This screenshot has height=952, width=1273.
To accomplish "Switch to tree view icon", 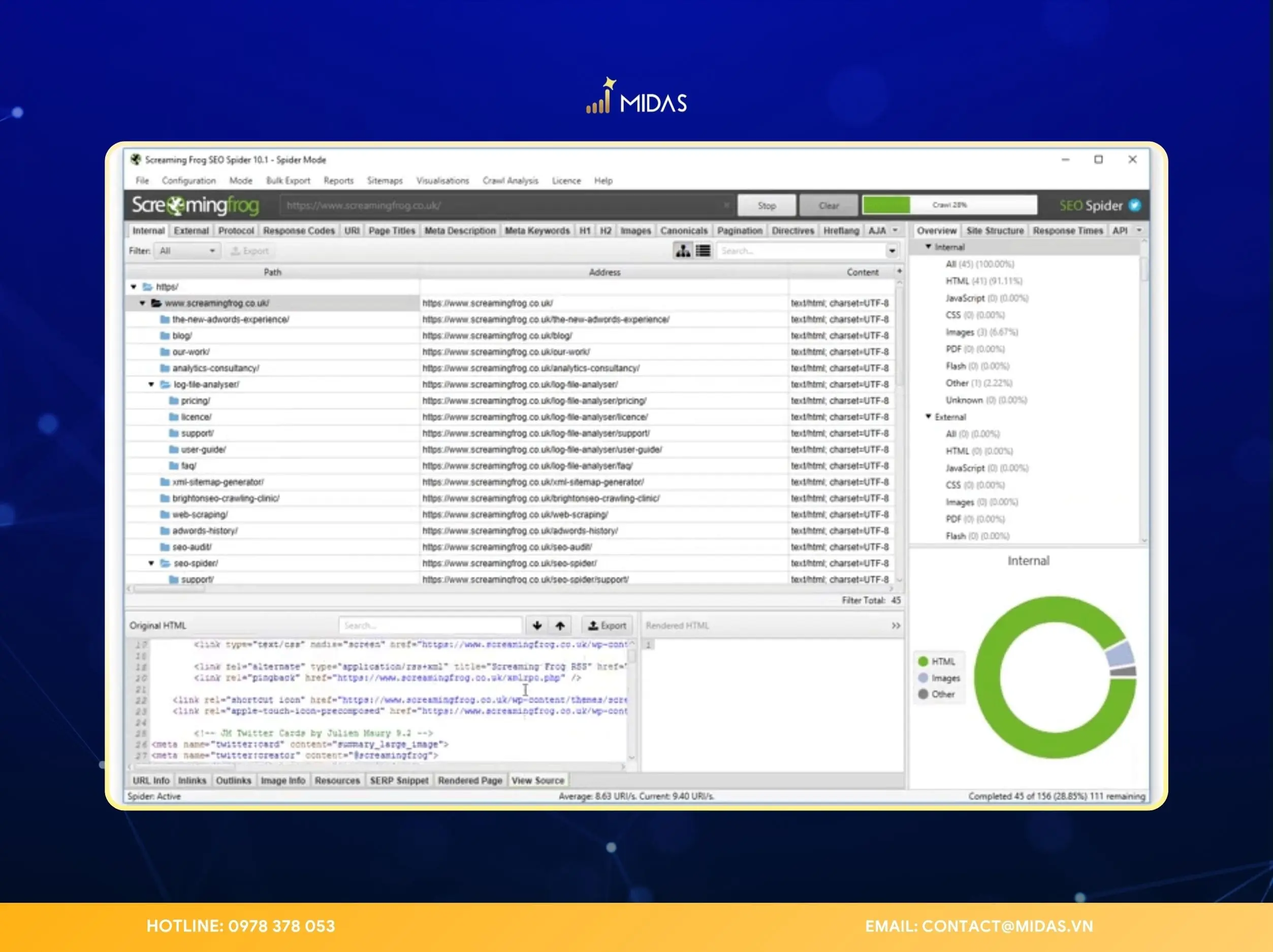I will coord(683,251).
